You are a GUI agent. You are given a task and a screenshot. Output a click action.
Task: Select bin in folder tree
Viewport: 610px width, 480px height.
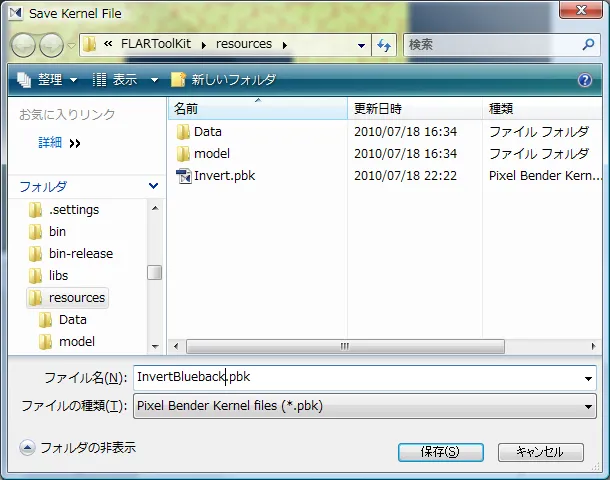[x=57, y=232]
